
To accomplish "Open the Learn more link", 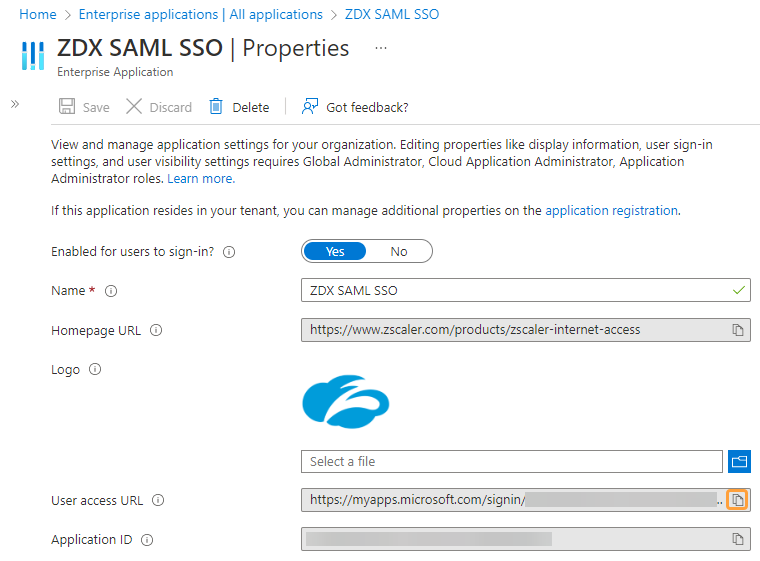I will coord(200,178).
